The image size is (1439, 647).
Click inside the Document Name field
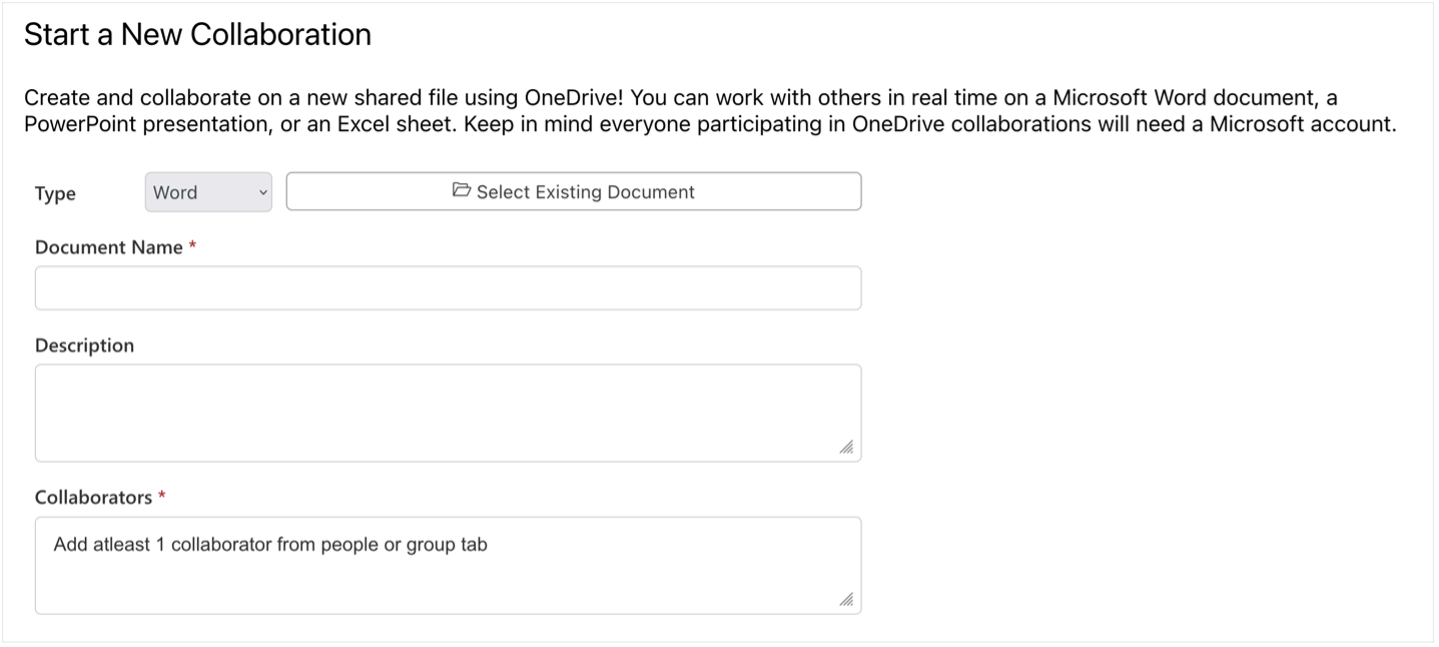(447, 287)
